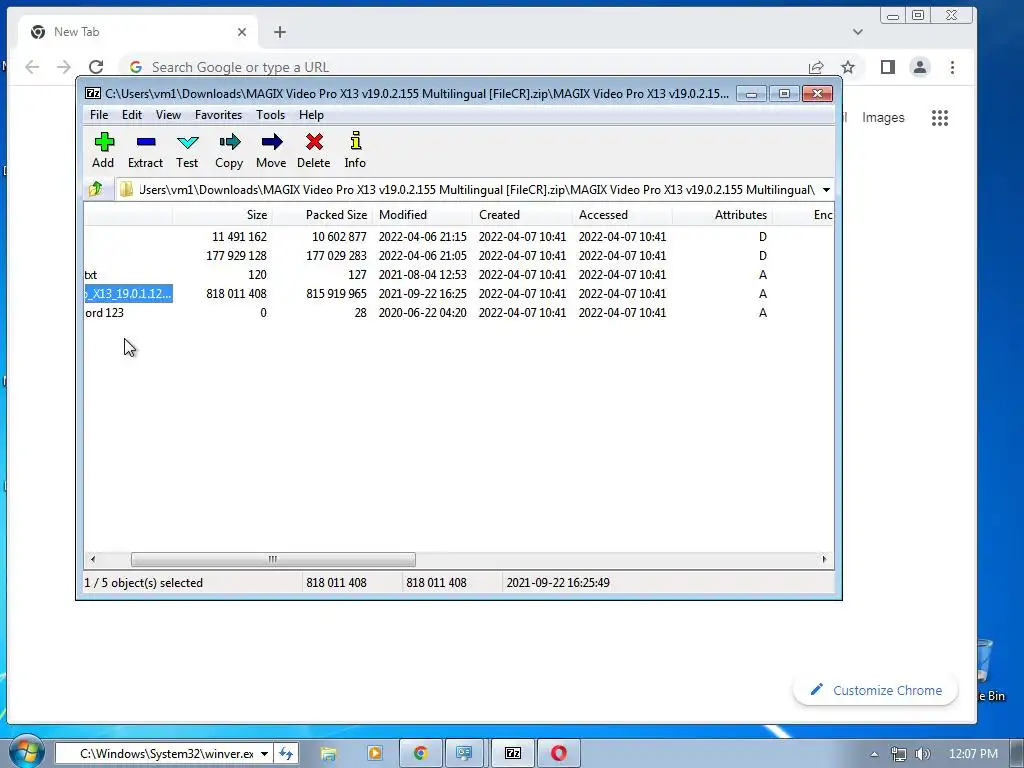The width and height of the screenshot is (1024, 768).
Task: Open the Info toolbar icon
Action: [355, 150]
